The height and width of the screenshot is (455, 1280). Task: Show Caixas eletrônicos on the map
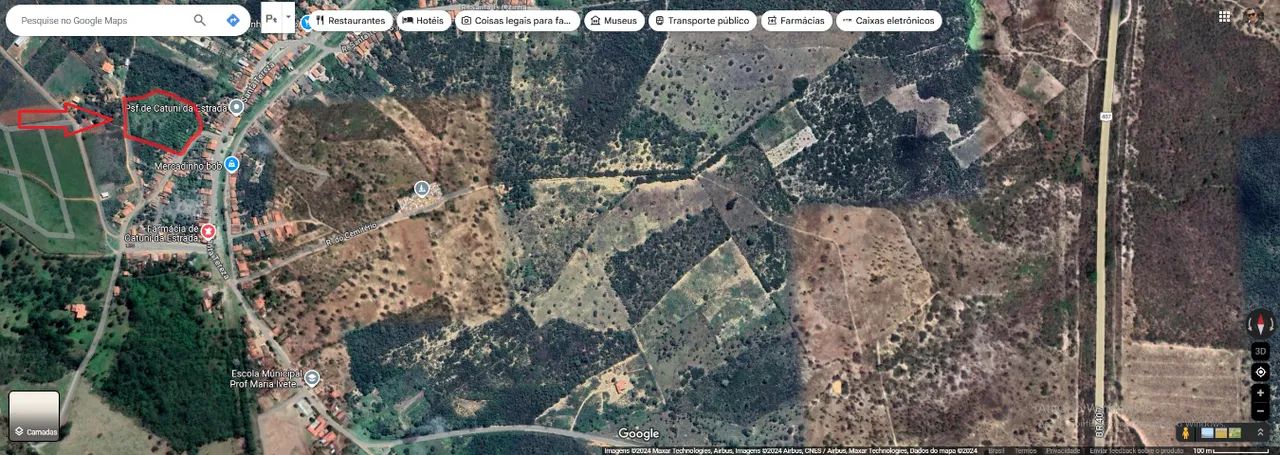point(887,20)
